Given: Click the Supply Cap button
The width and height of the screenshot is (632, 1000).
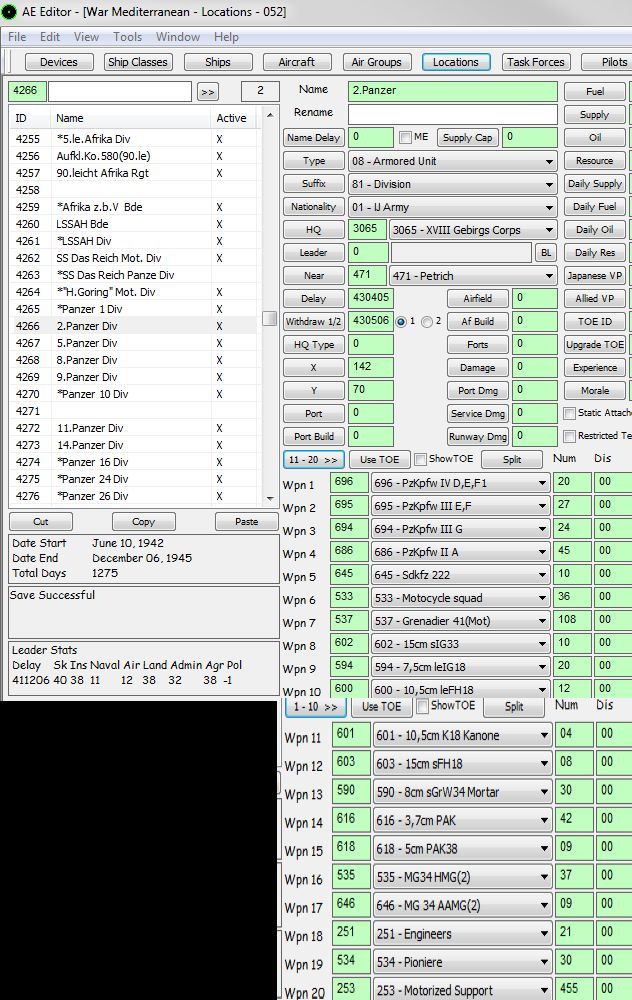Looking at the screenshot, I should pos(467,138).
